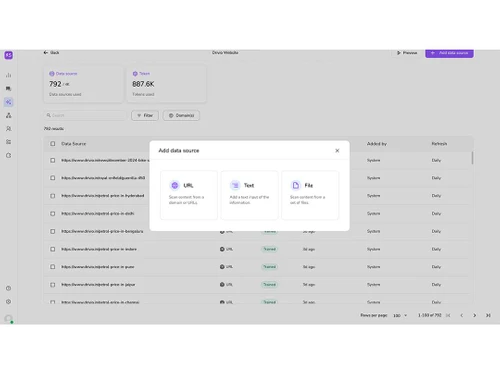Open the contacts person sidebar icon
Screen dimensions: 500x375
[9, 129]
